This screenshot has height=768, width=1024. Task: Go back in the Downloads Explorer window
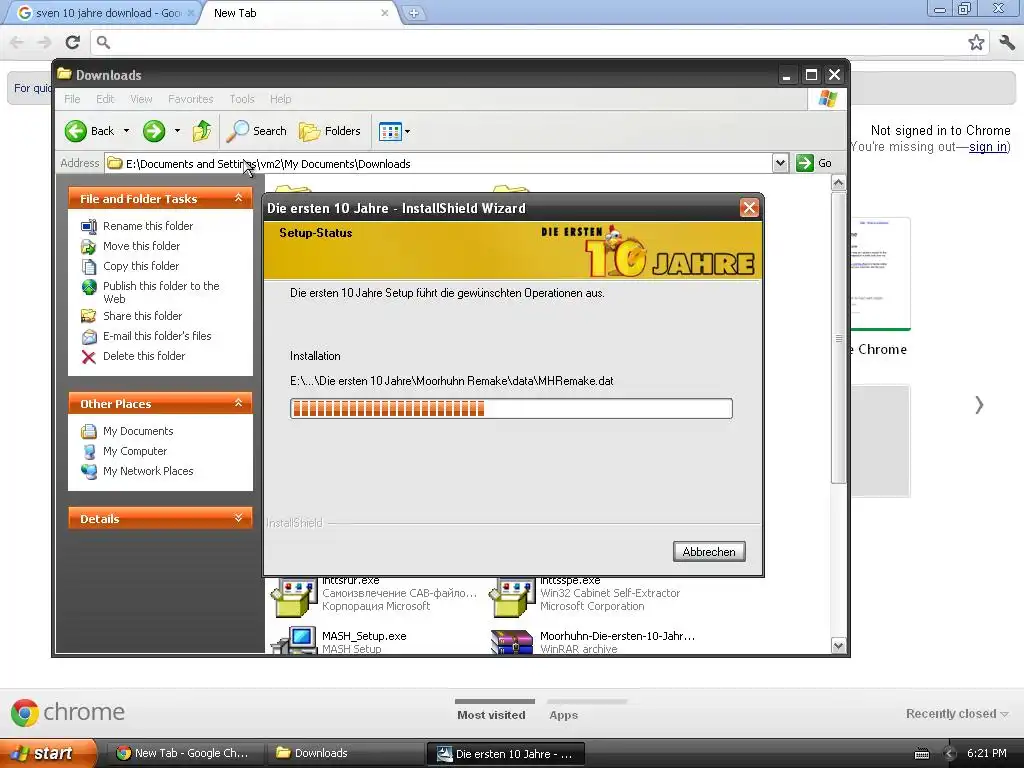coord(90,131)
